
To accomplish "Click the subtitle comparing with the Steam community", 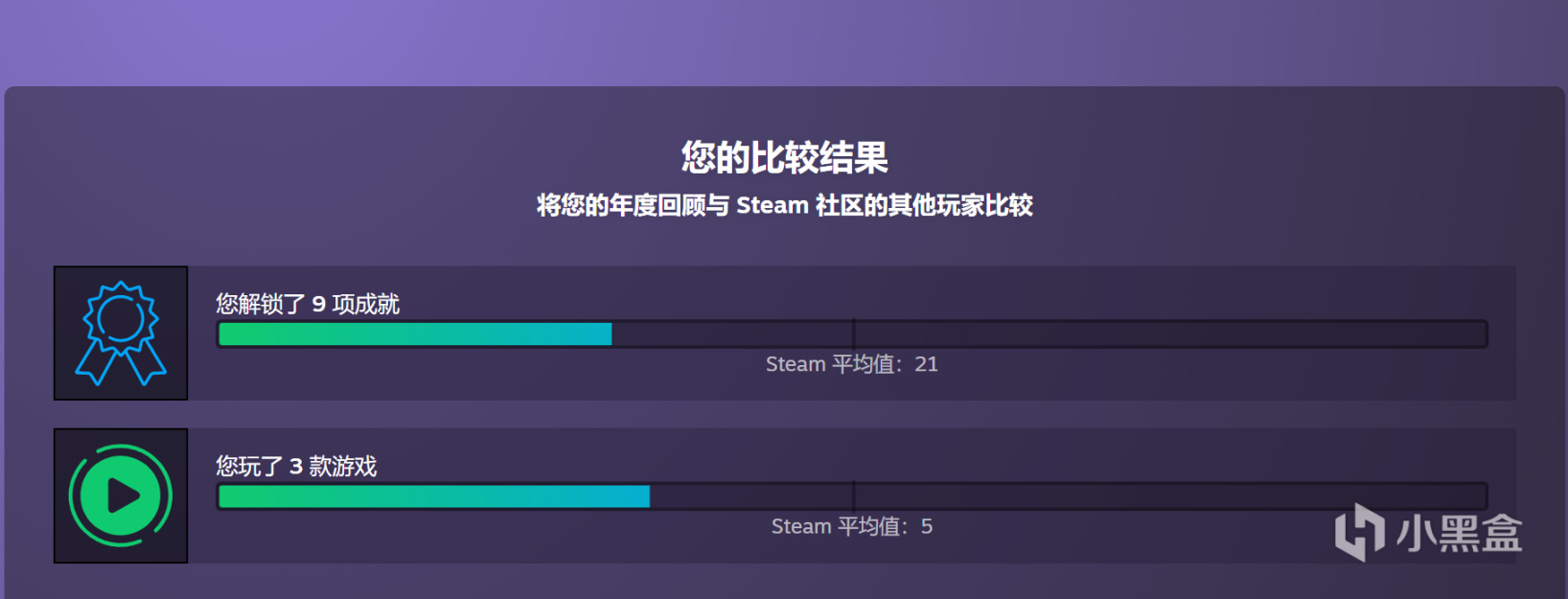I will point(784,204).
